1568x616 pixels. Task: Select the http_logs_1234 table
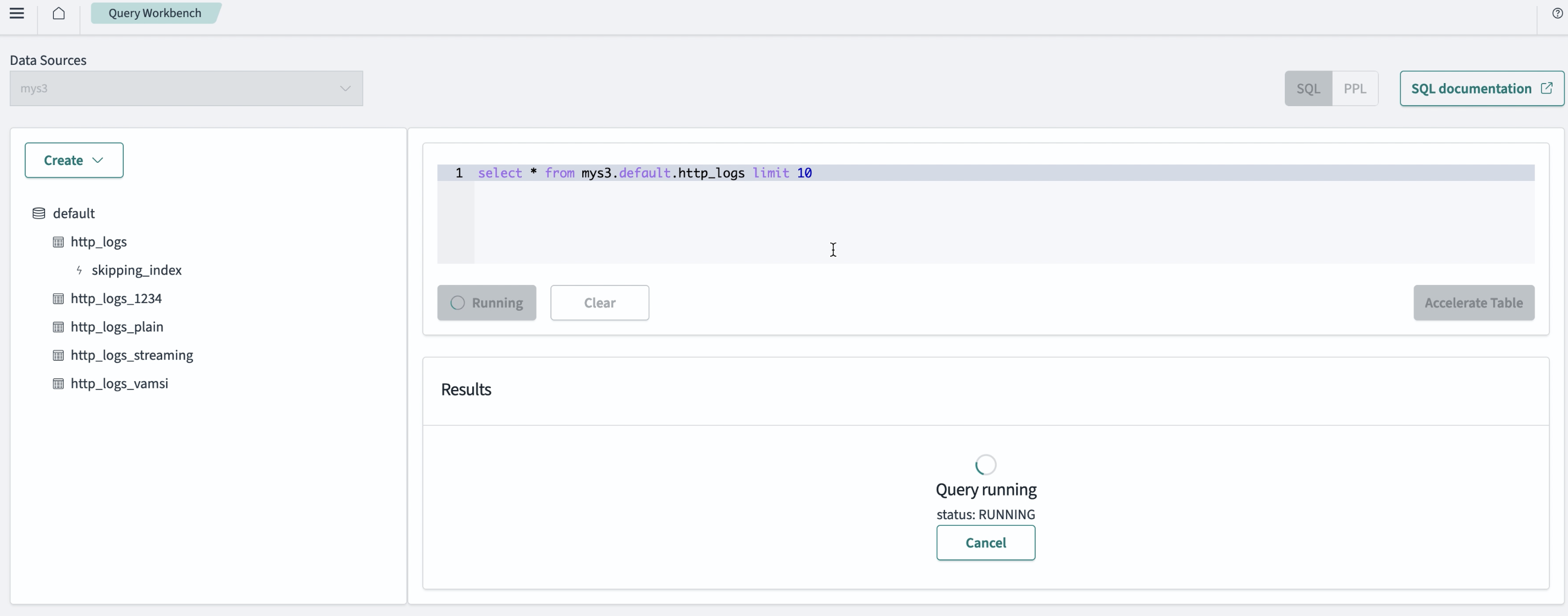[x=116, y=298]
